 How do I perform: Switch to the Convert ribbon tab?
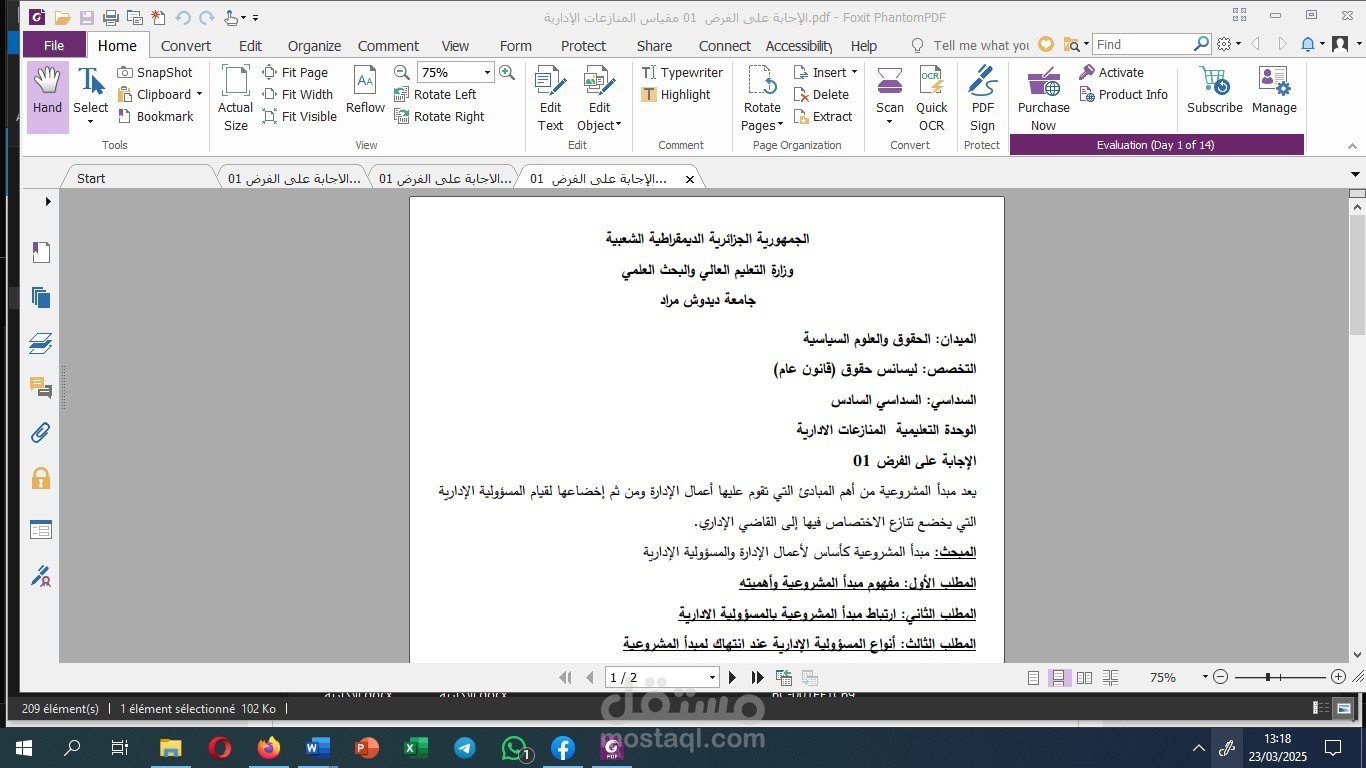coord(186,45)
